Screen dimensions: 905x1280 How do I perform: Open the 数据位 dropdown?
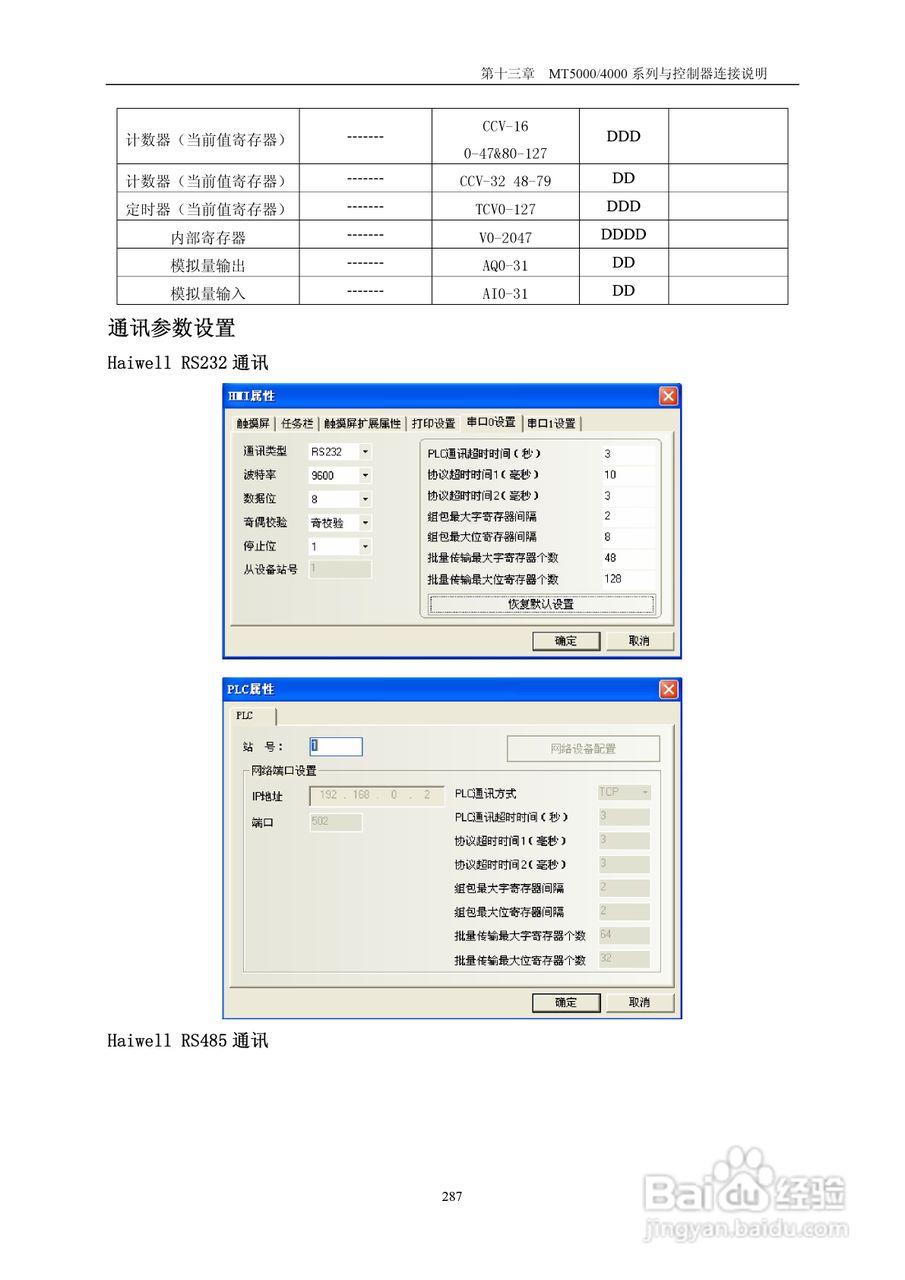[x=367, y=498]
